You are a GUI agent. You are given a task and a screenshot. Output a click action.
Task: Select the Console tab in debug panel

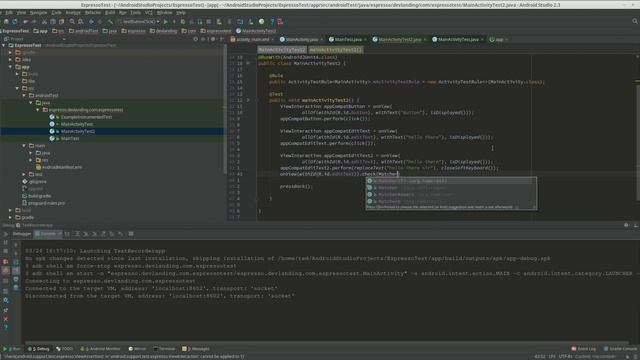[x=48, y=234]
